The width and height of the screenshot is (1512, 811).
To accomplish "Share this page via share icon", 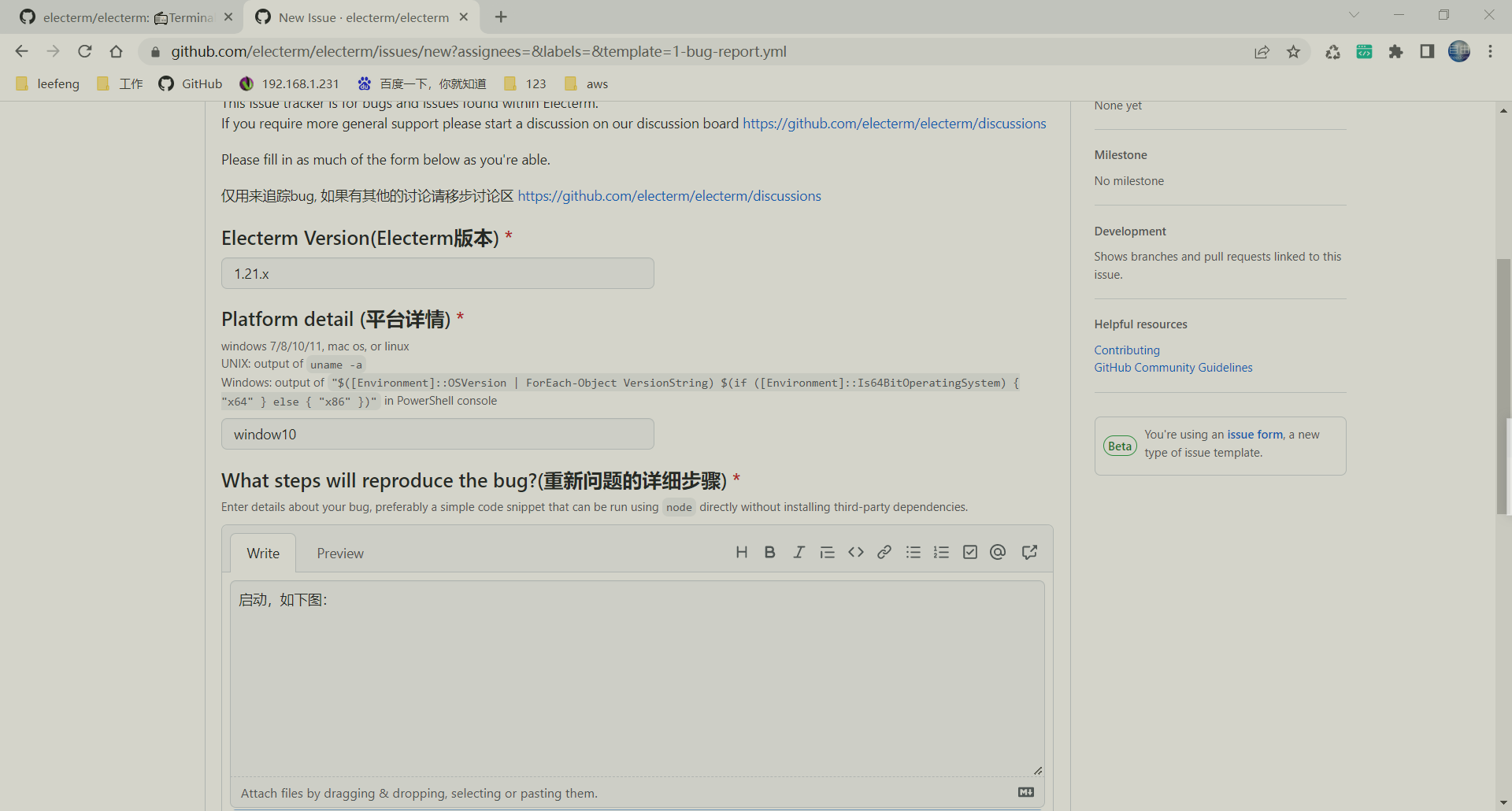I will pos(1262,51).
